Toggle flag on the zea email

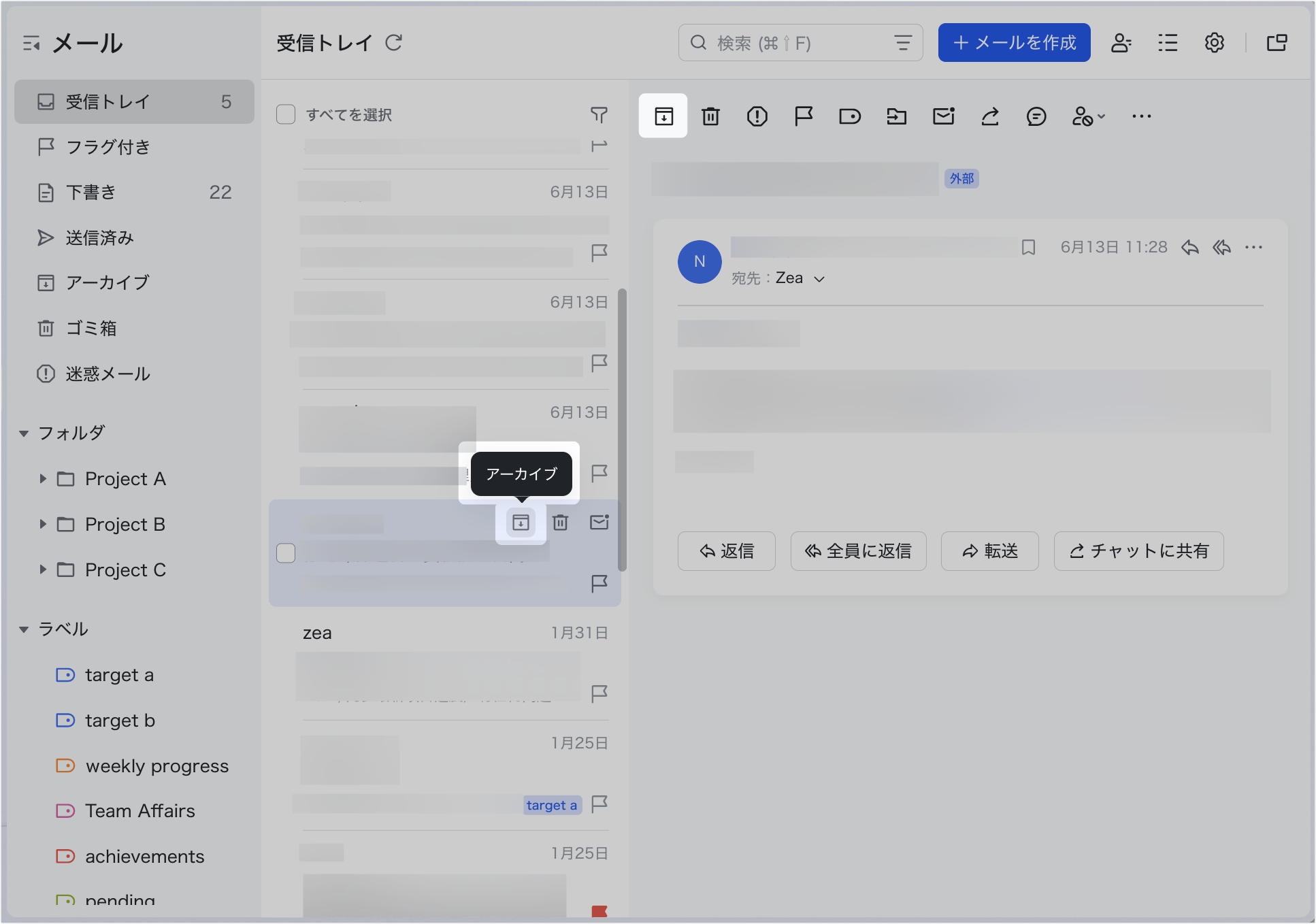599,693
